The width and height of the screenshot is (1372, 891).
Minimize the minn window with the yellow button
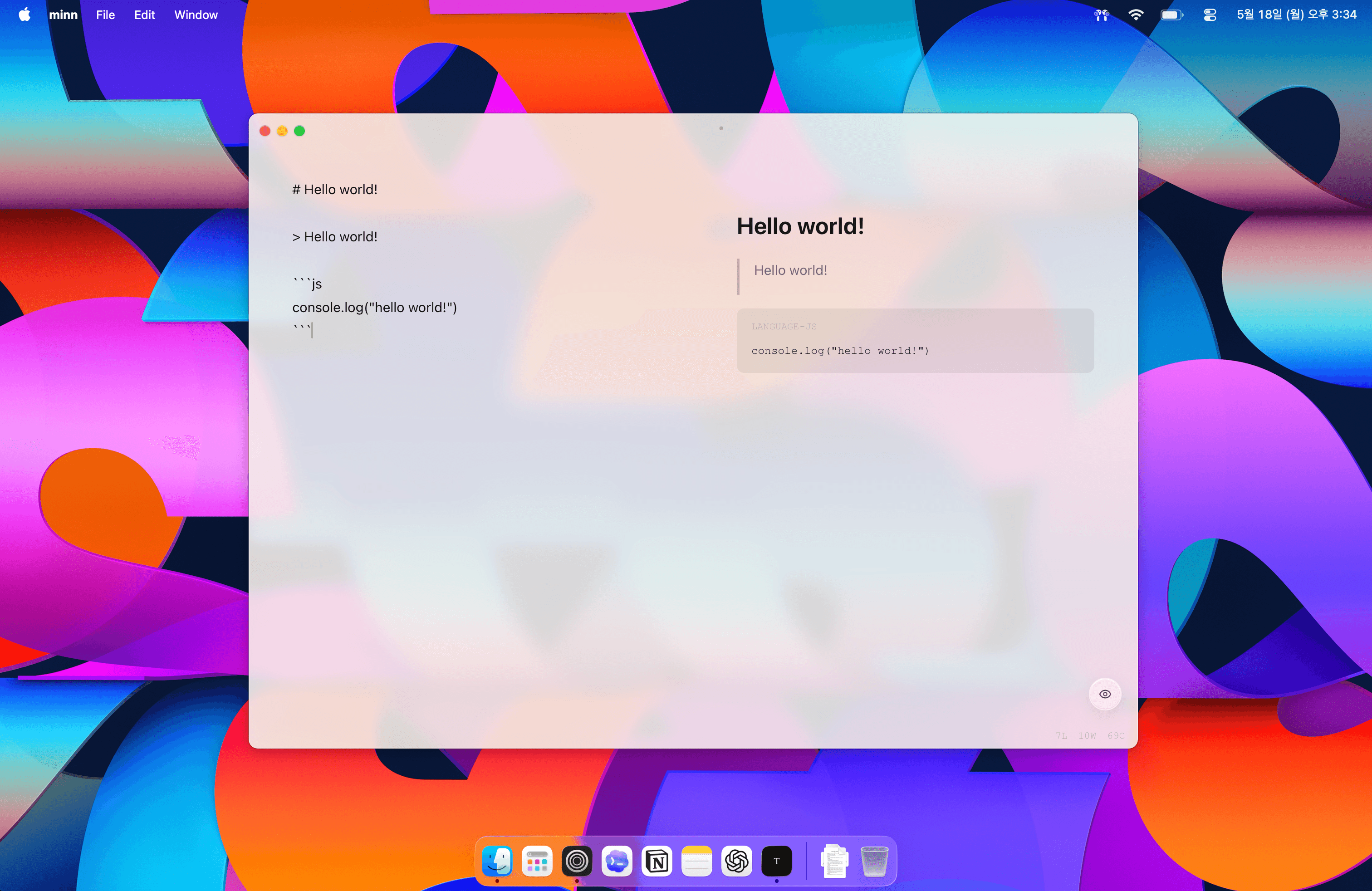click(283, 131)
